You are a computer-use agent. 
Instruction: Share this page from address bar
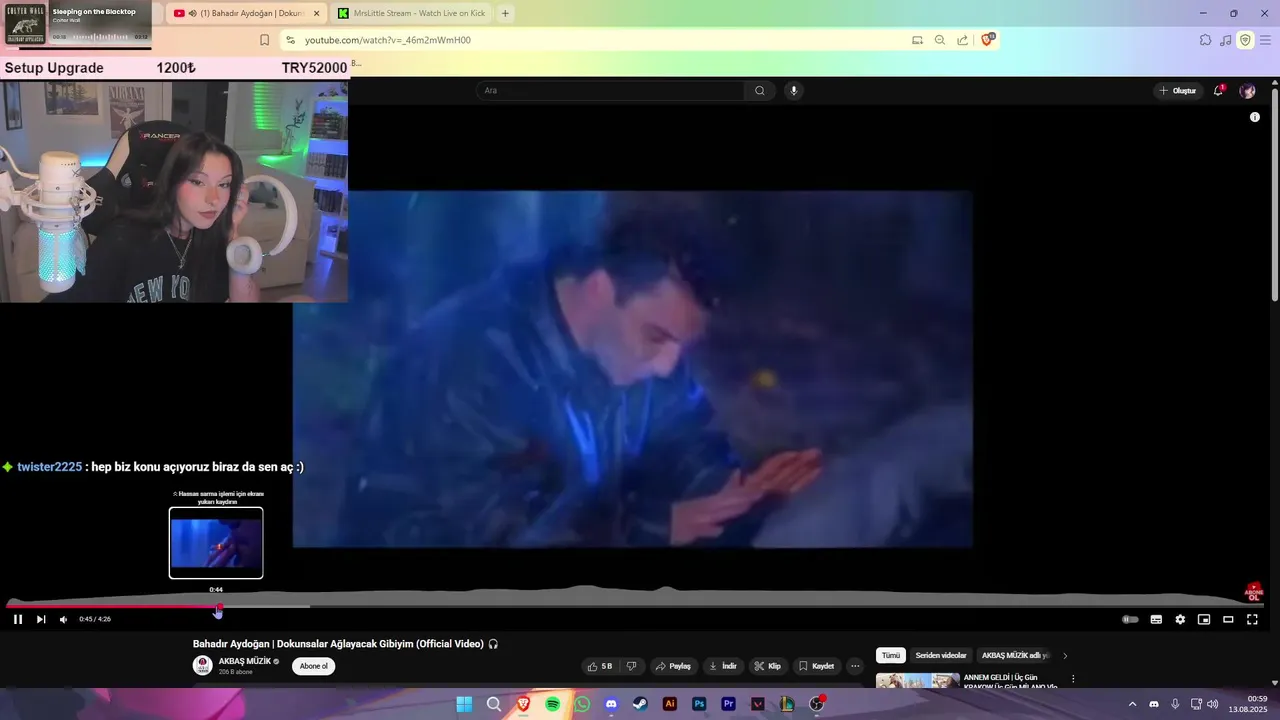point(962,40)
